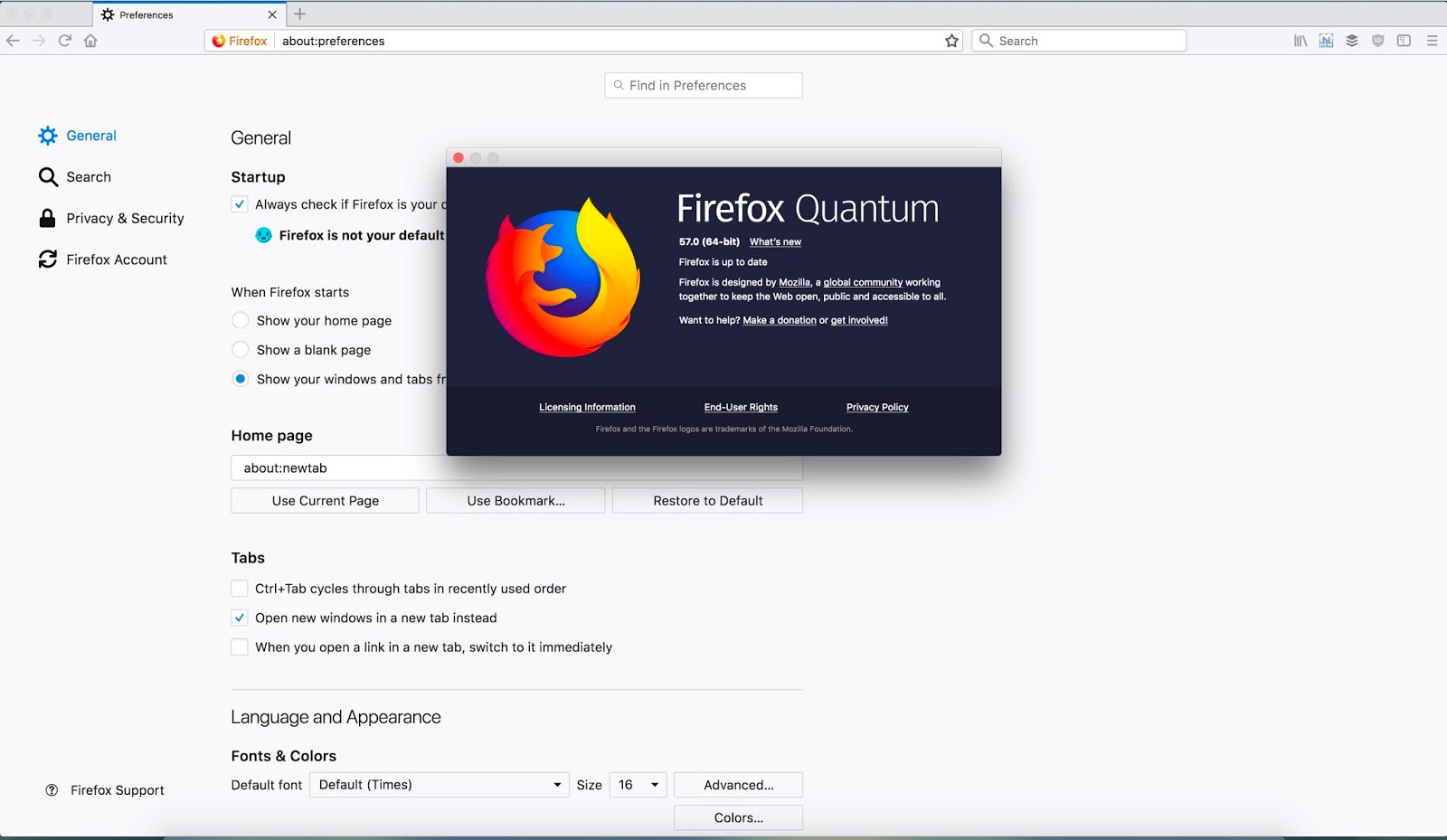The height and width of the screenshot is (840, 1447).
Task: Toggle the sidebar with the sidebar icon
Action: [1404, 41]
